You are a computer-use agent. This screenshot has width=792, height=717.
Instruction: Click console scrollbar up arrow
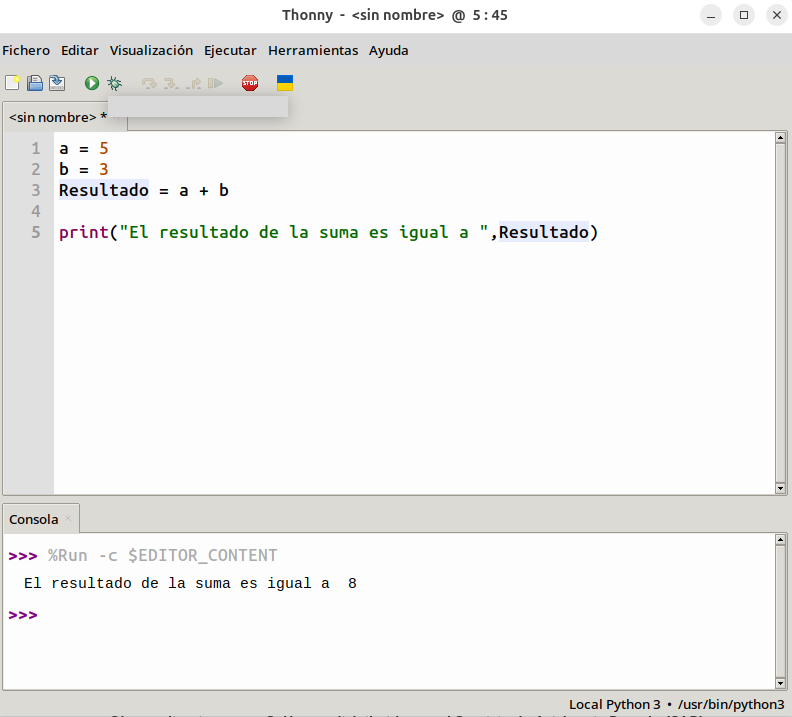coord(780,539)
